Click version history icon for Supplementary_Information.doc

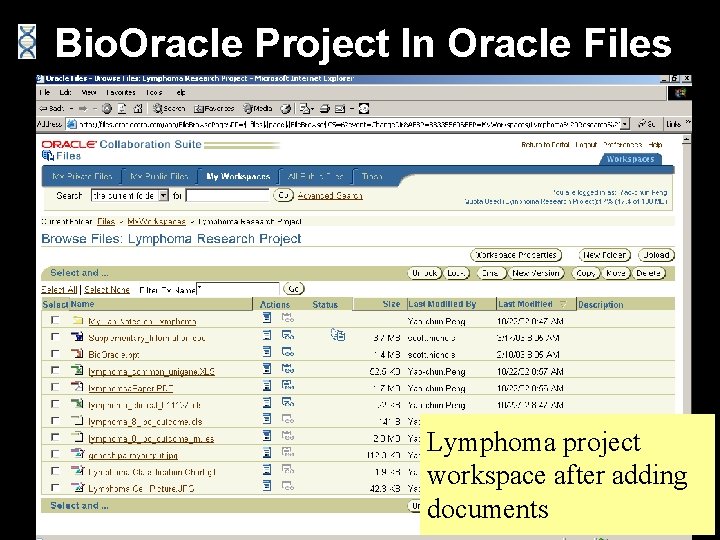(288, 335)
